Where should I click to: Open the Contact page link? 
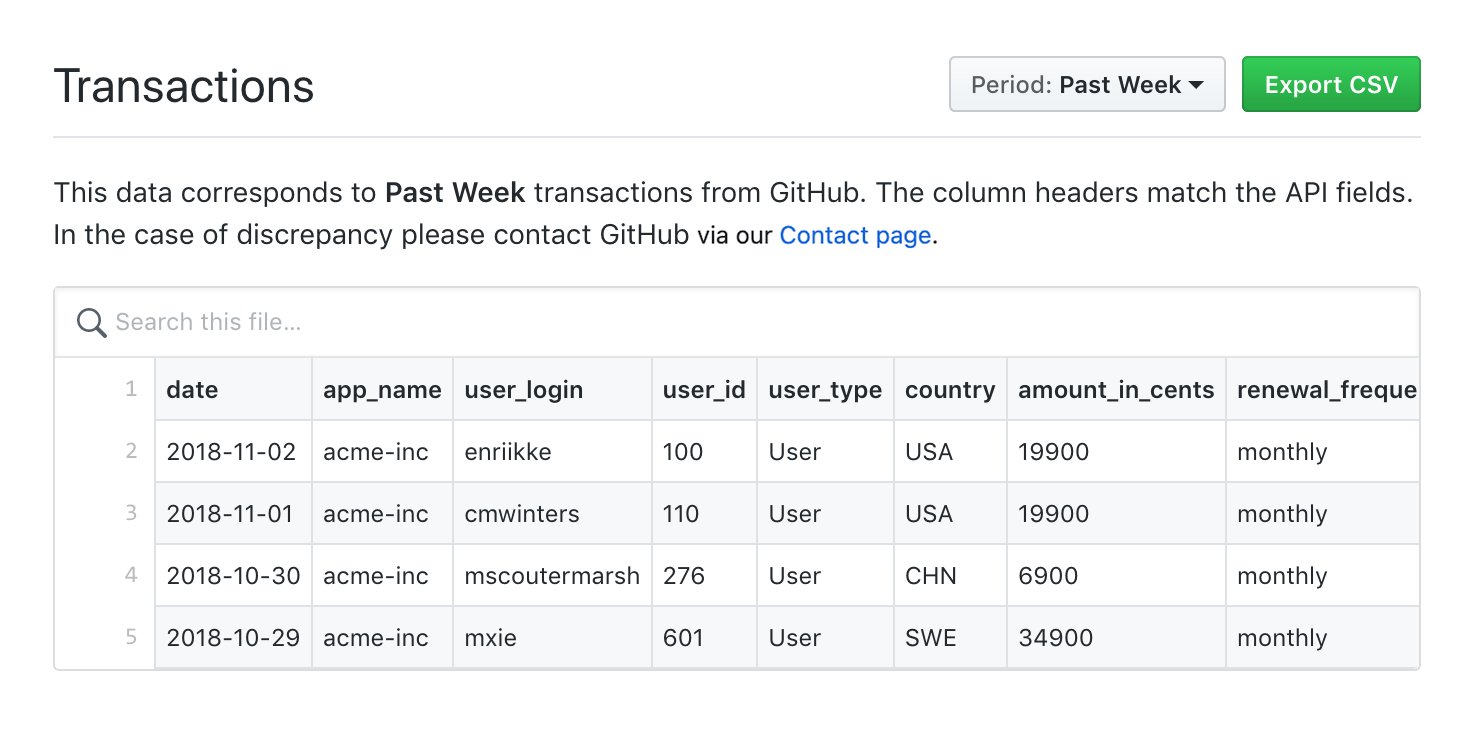(x=855, y=235)
